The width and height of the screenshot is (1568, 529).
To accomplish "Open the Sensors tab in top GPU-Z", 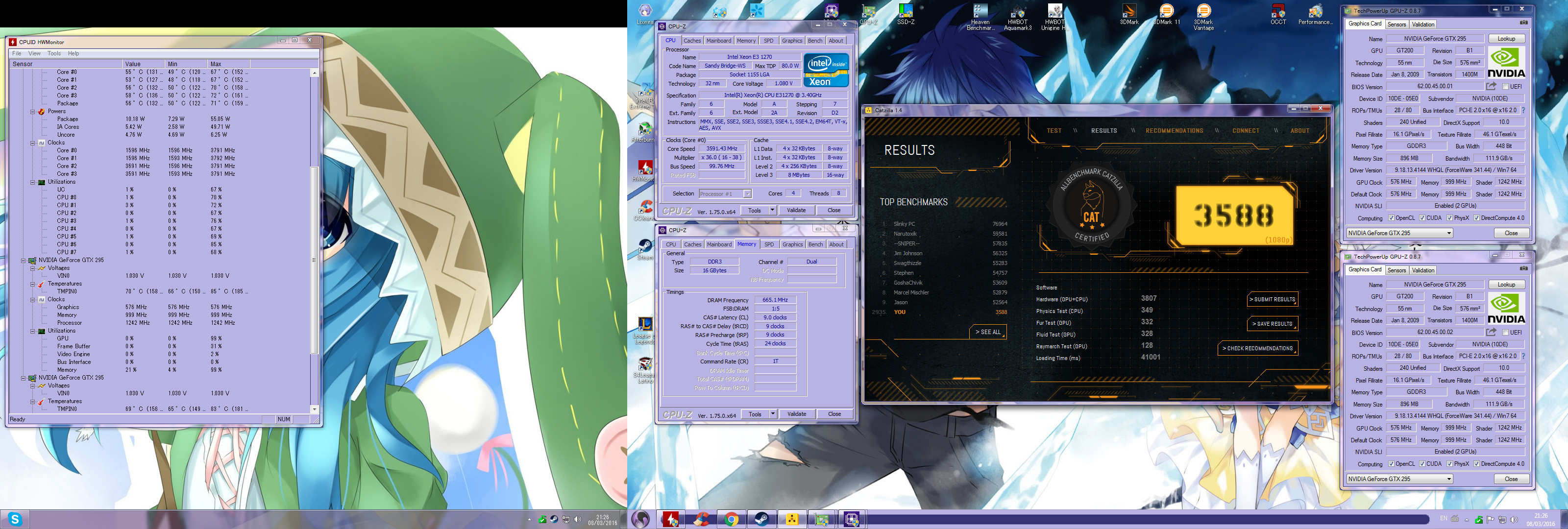I will pyautogui.click(x=1396, y=24).
